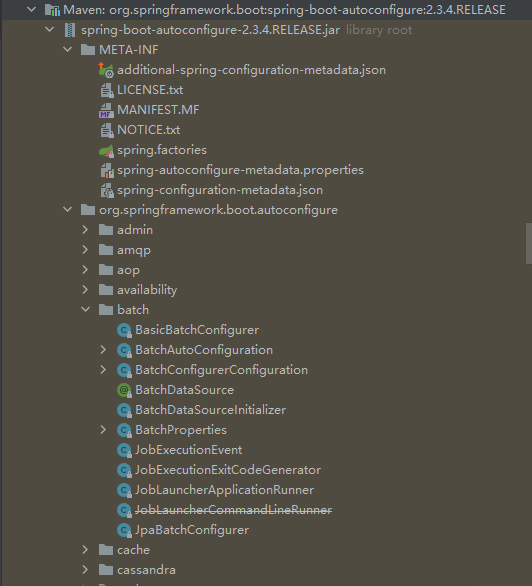
Task: Expand the amqp package
Action: pos(85,250)
